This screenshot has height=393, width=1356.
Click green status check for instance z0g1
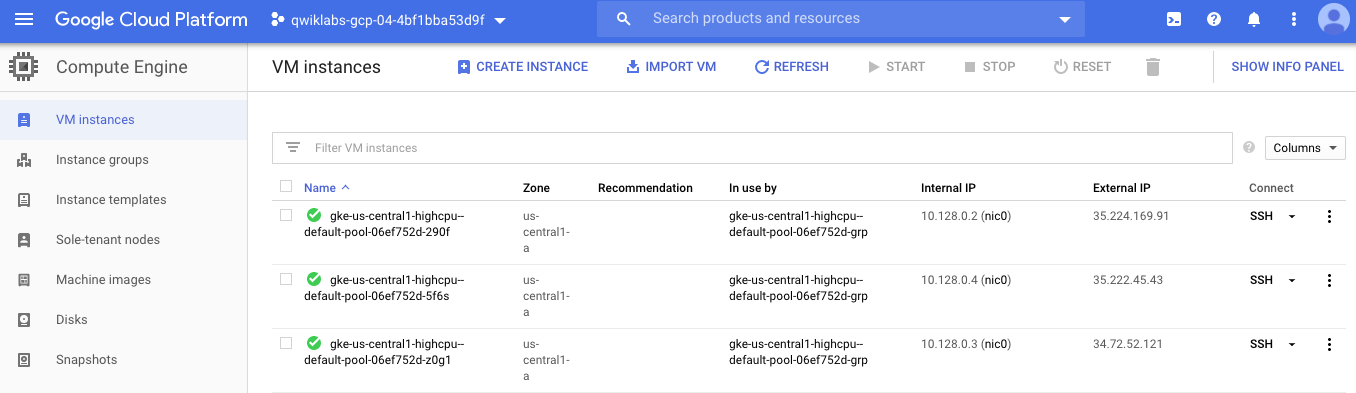pyautogui.click(x=313, y=343)
